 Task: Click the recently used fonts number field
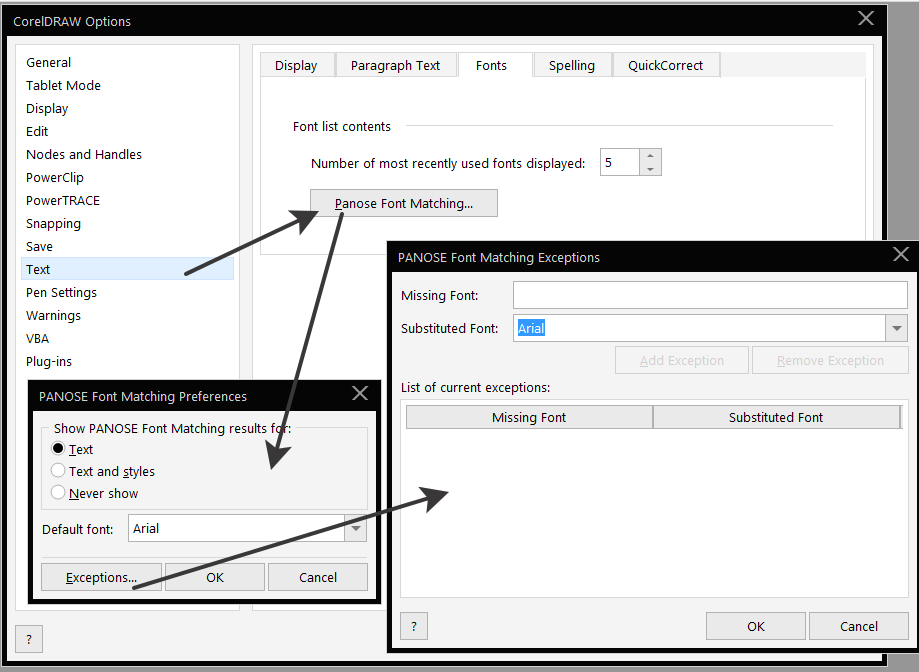[620, 162]
